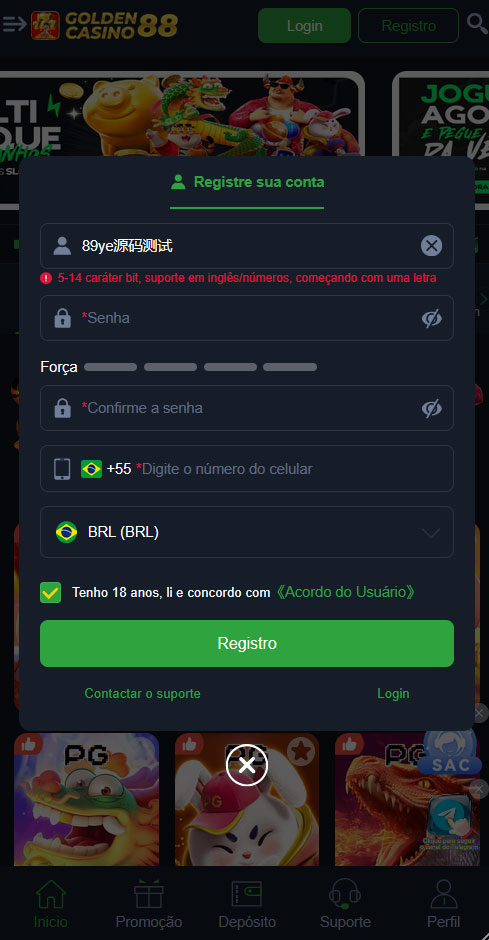Screen dimensions: 489x940
Task: Expand the BRL (BRL) currency dropdown
Action: tap(247, 532)
